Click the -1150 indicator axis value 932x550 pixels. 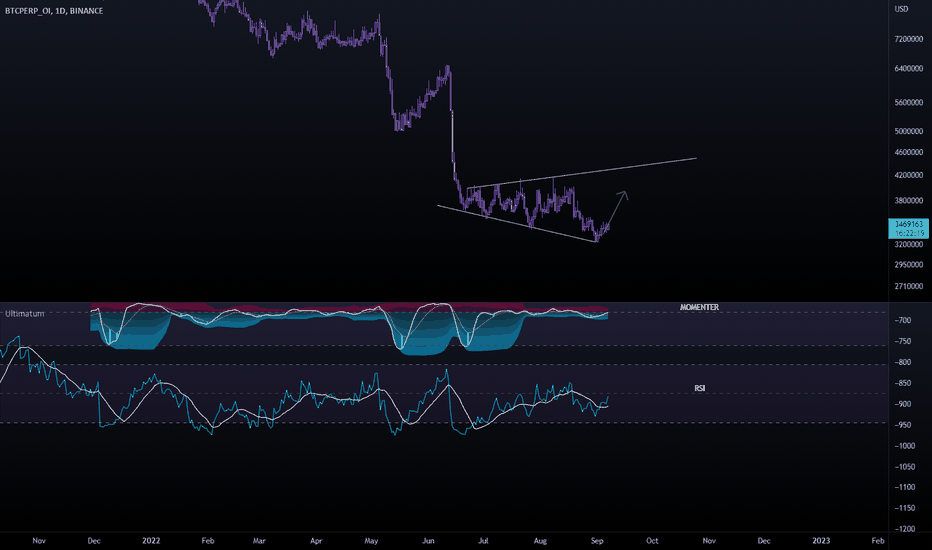pyautogui.click(x=905, y=508)
